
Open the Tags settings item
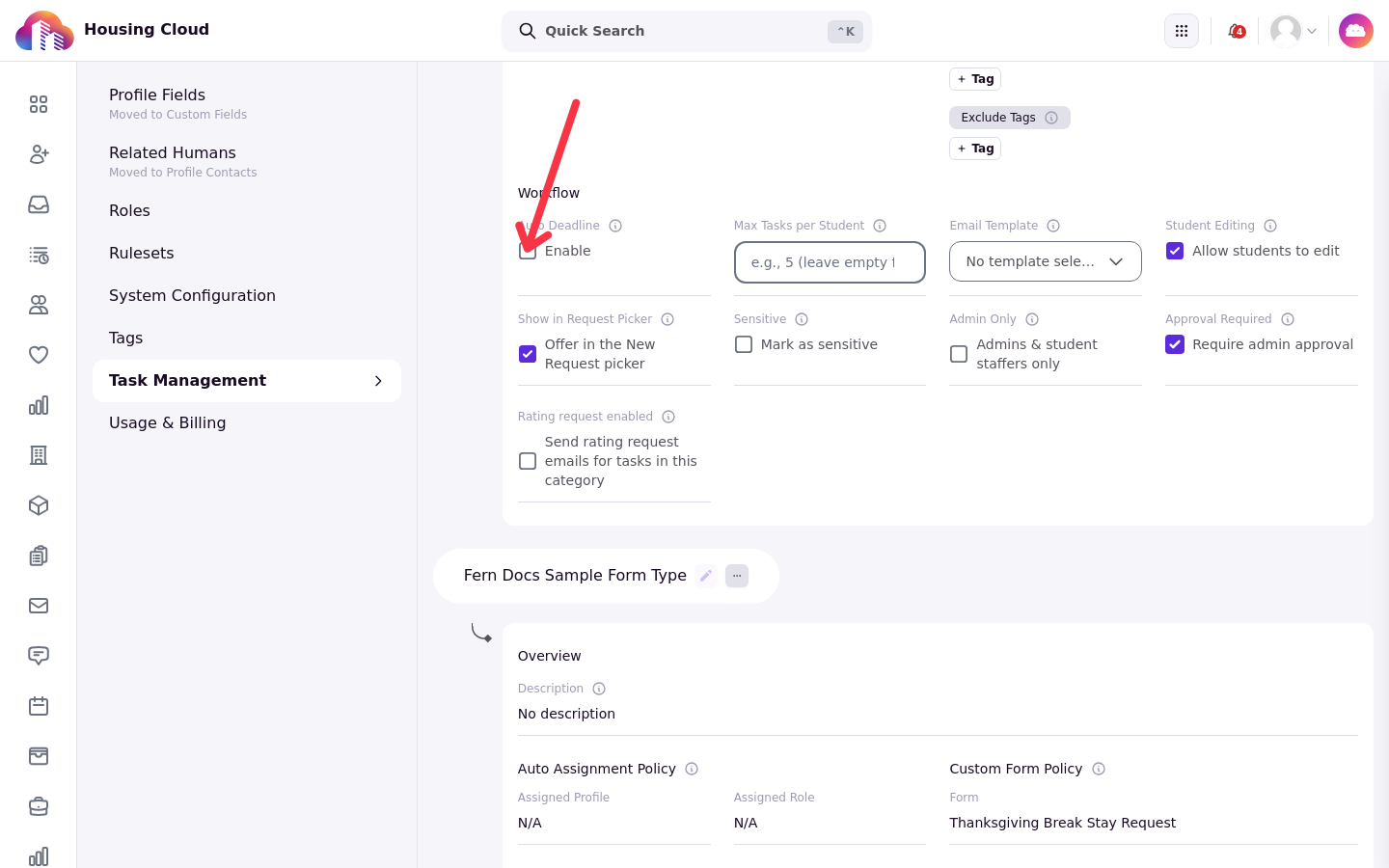[247, 339]
